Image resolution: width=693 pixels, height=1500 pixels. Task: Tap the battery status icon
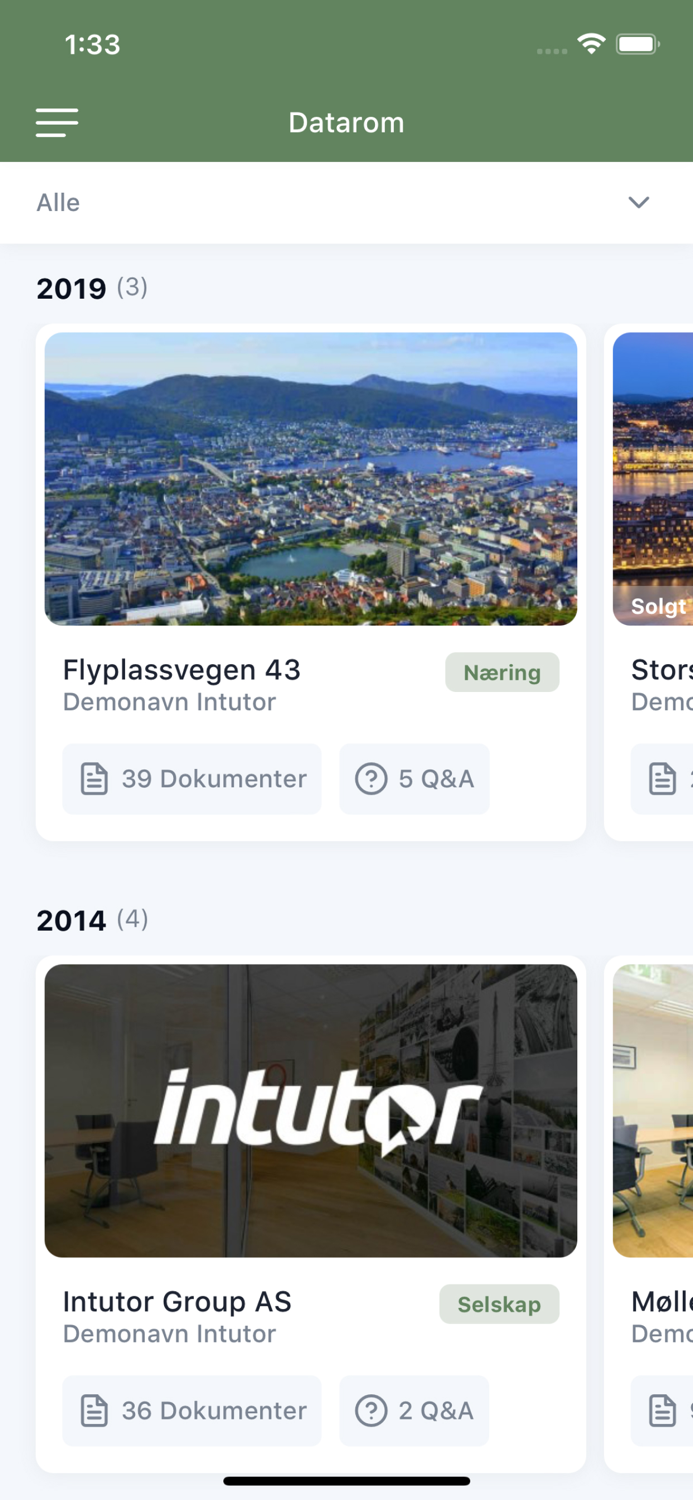pos(637,44)
